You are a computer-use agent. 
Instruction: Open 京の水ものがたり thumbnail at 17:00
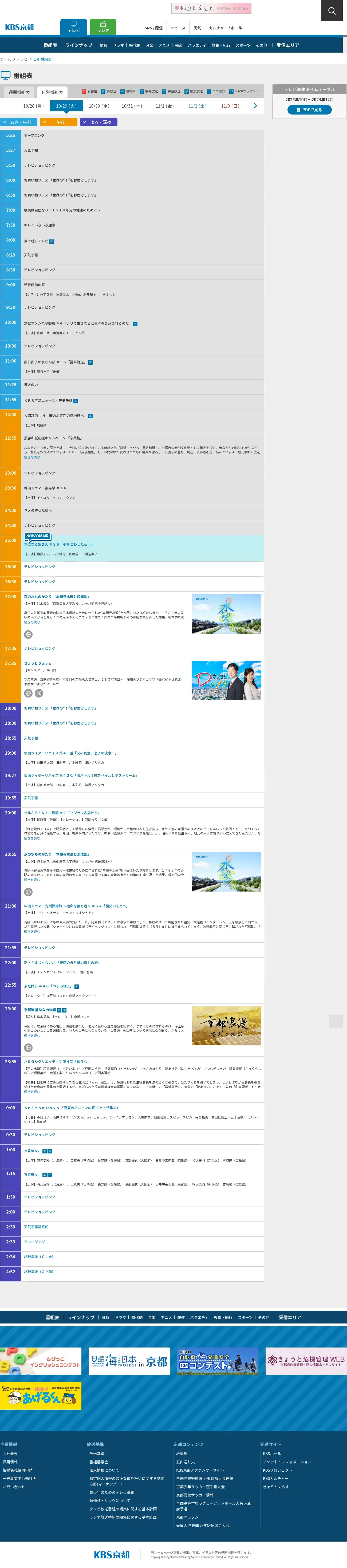coord(226,614)
